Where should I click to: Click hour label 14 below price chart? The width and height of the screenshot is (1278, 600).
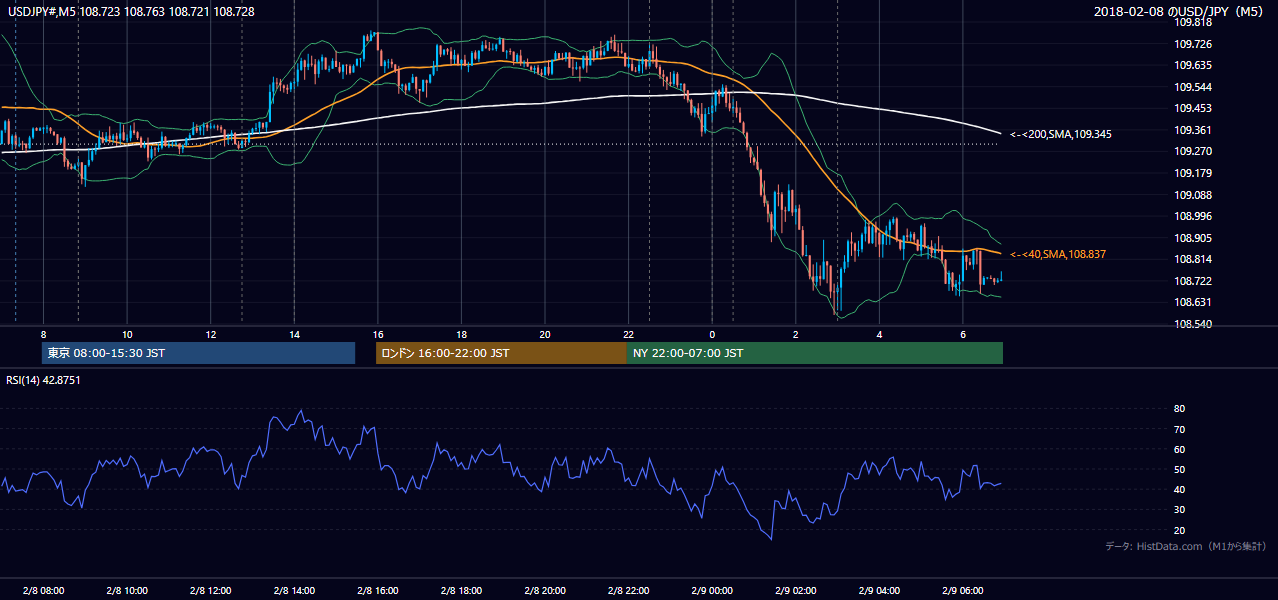pos(294,334)
